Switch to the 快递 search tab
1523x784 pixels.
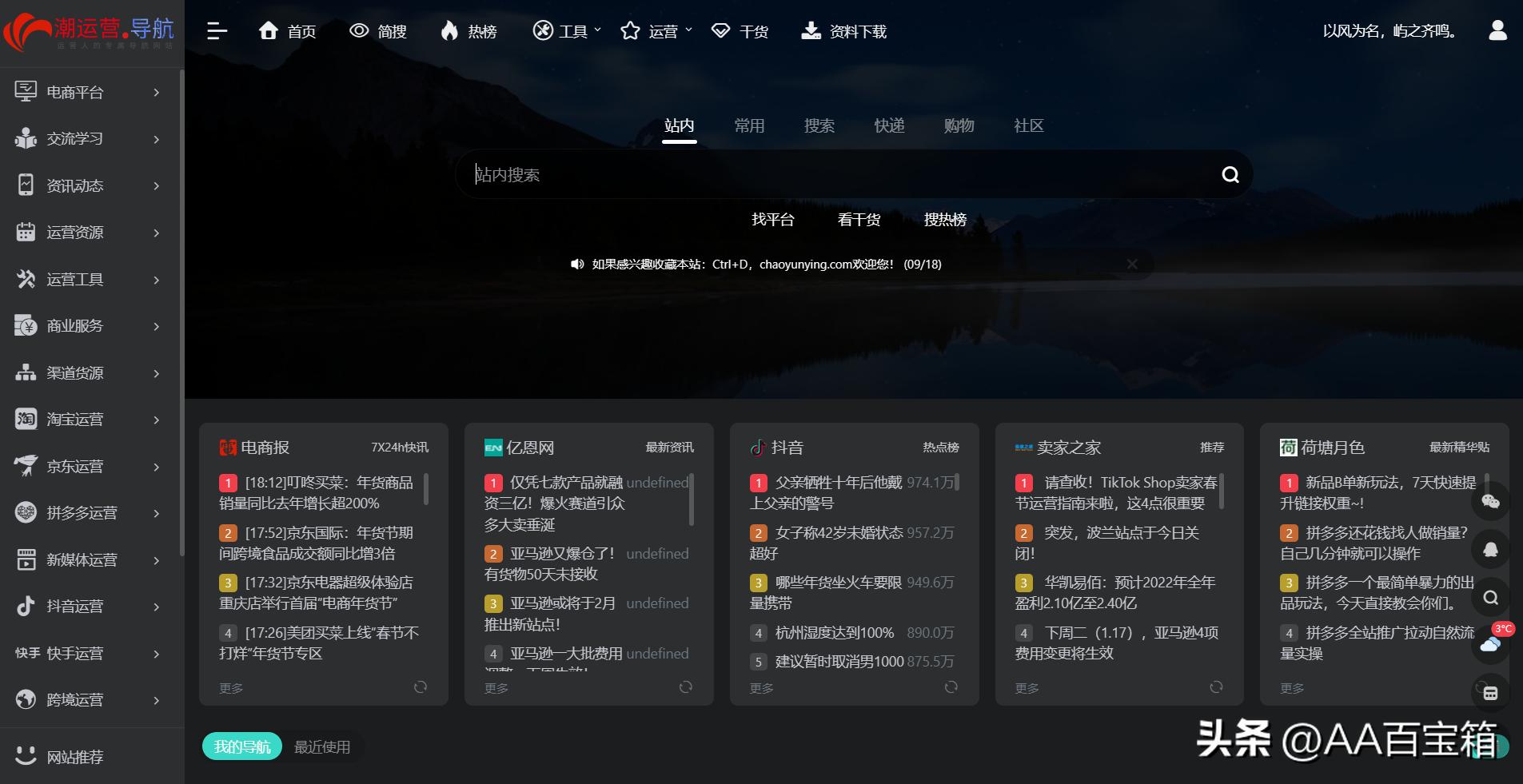point(888,125)
